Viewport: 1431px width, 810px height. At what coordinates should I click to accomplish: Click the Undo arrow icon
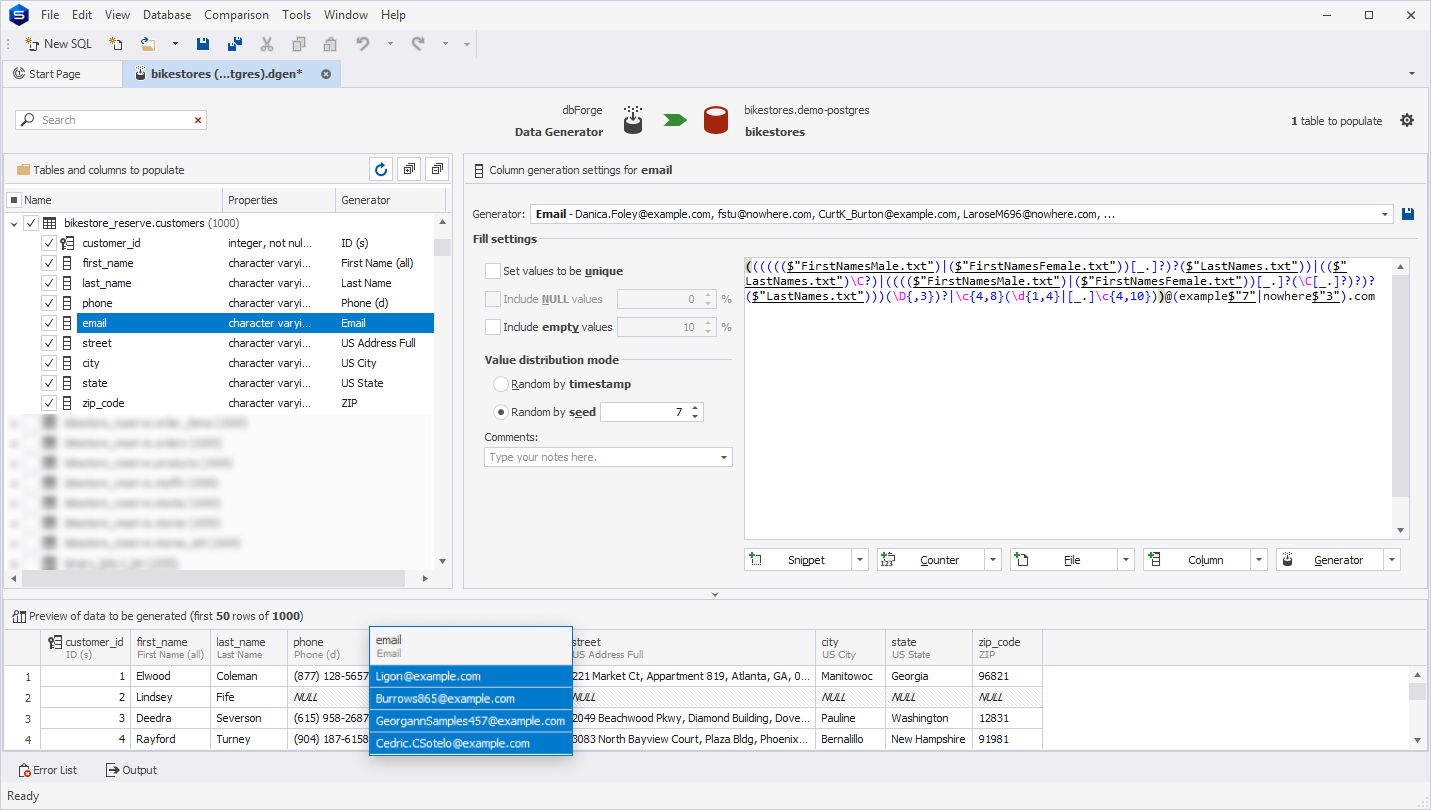[363, 44]
